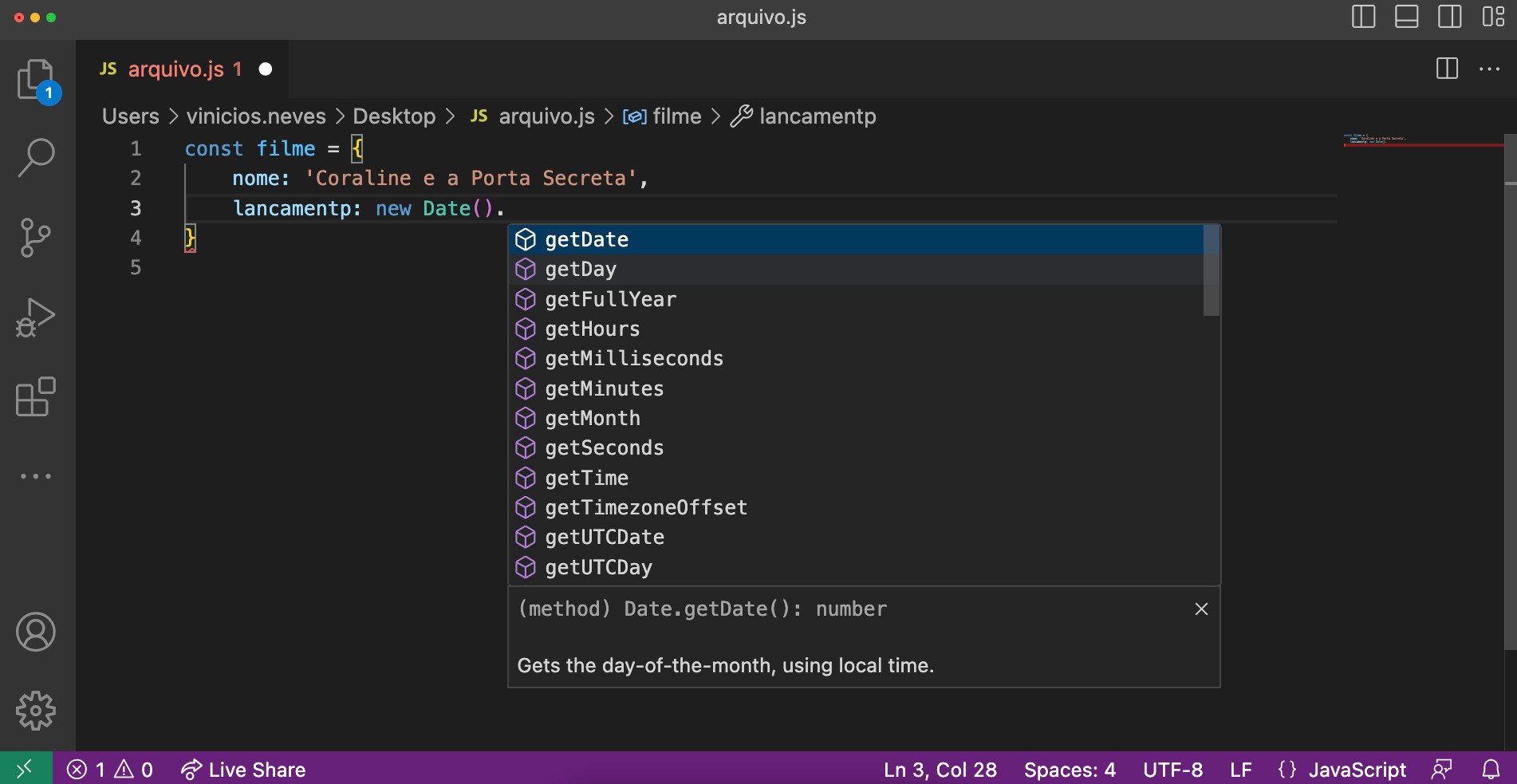1517x784 pixels.
Task: Click line number 5 in gutter
Action: pos(136,268)
